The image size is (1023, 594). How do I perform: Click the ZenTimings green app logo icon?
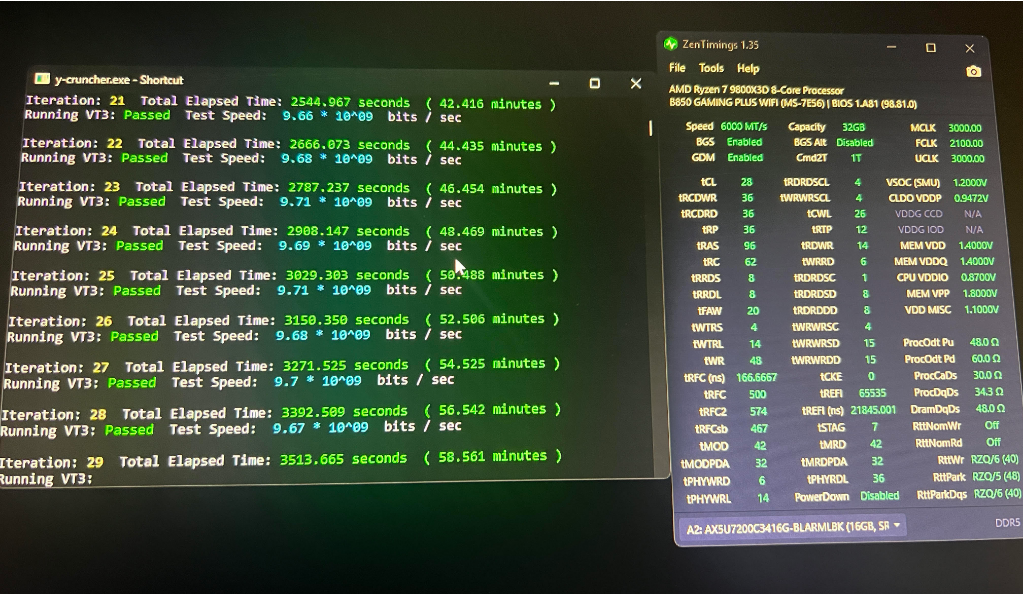(670, 44)
